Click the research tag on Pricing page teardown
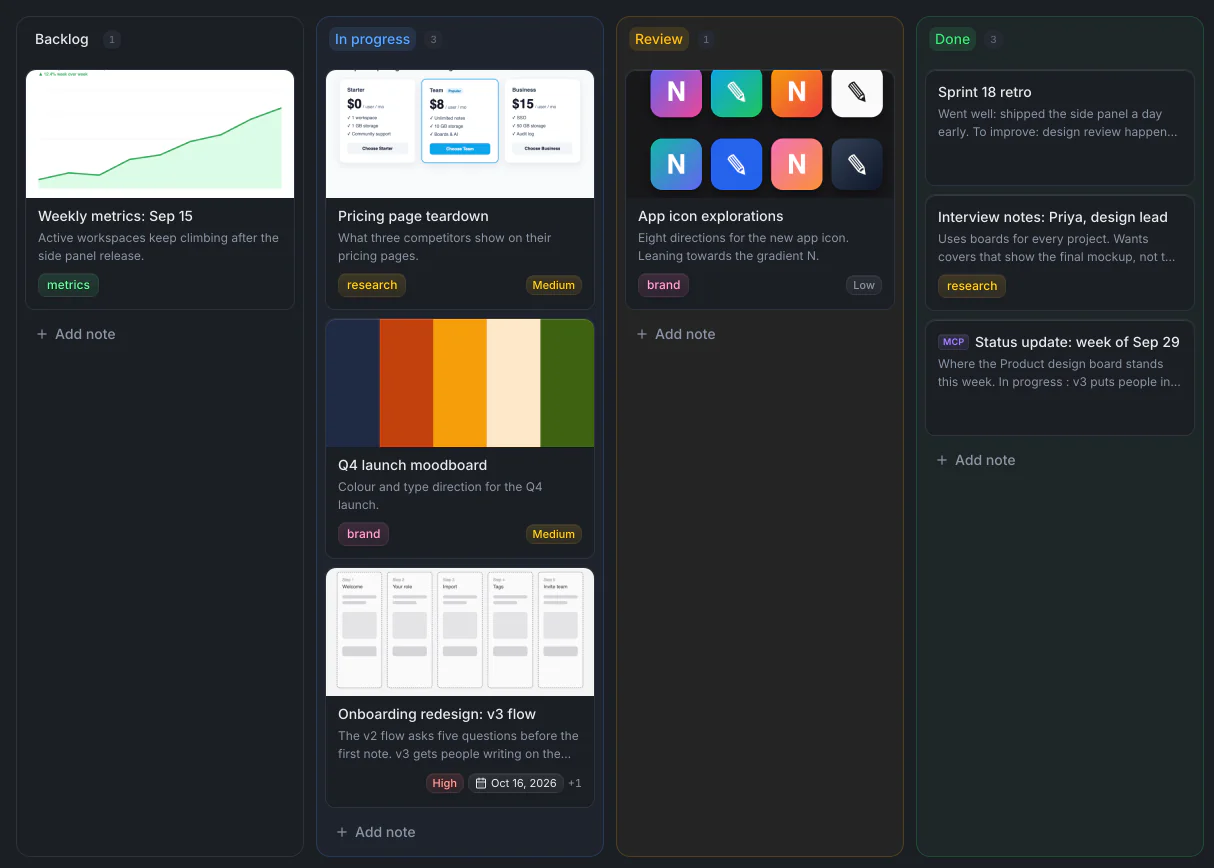This screenshot has width=1214, height=868. point(372,285)
